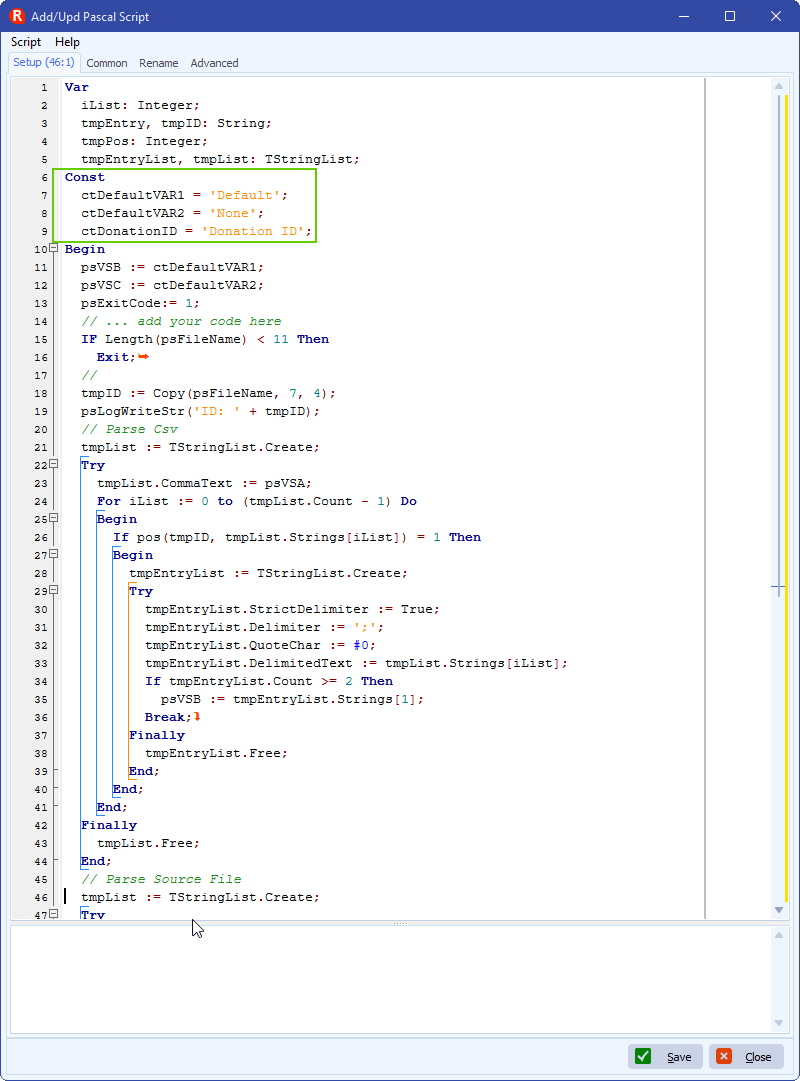Open the Script menu
Viewport: 800px width, 1081px height.
pyautogui.click(x=26, y=42)
